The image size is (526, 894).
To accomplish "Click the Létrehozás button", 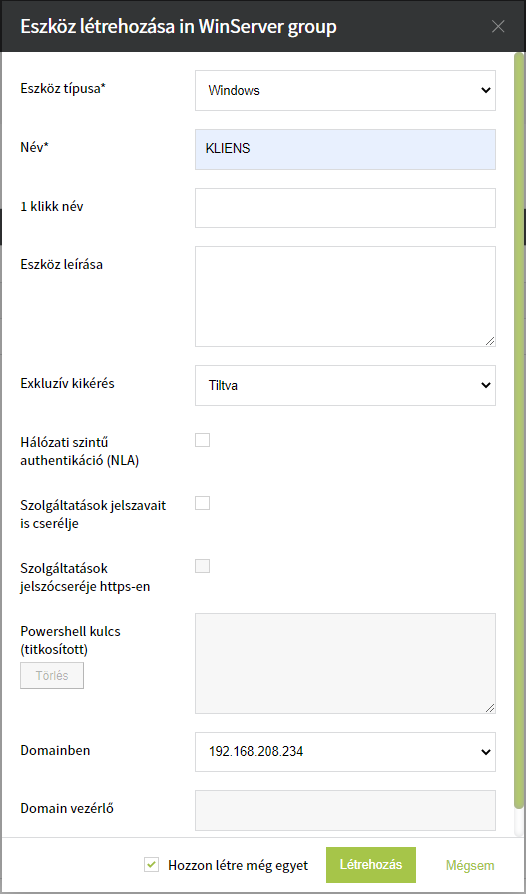I will pyautogui.click(x=371, y=864).
